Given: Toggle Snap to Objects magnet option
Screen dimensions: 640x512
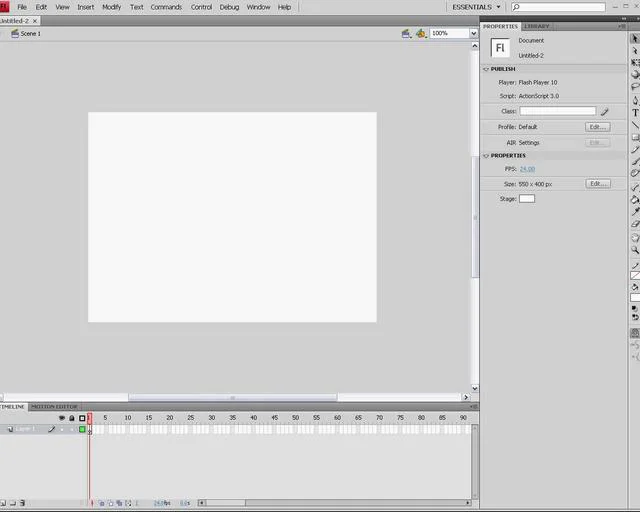Looking at the screenshot, I should 635,333.
